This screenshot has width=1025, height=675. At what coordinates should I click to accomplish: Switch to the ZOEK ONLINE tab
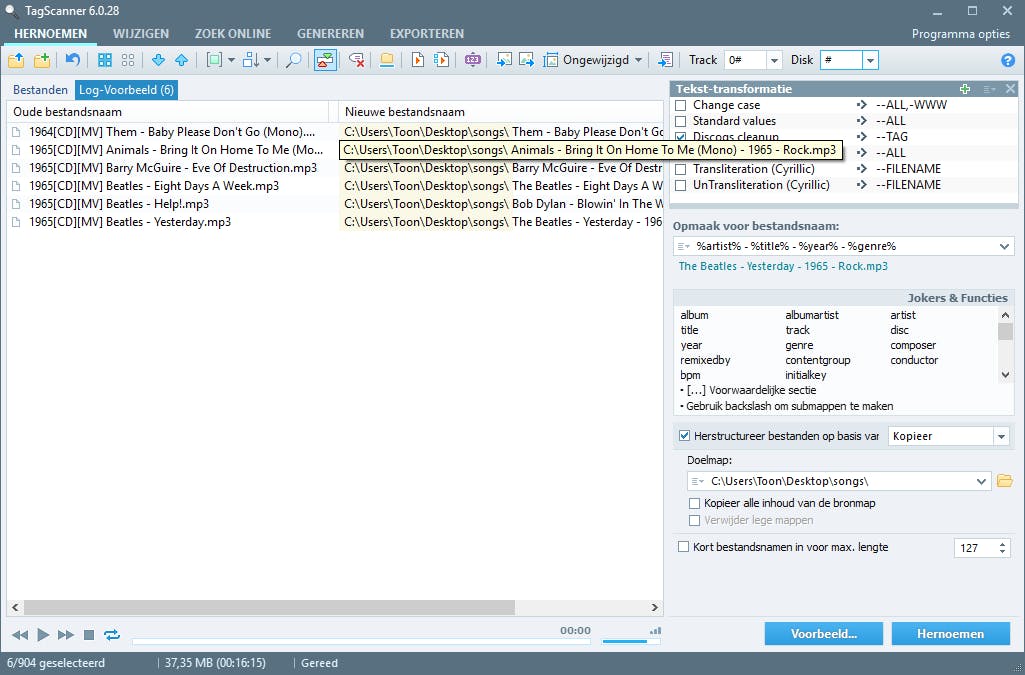point(233,33)
